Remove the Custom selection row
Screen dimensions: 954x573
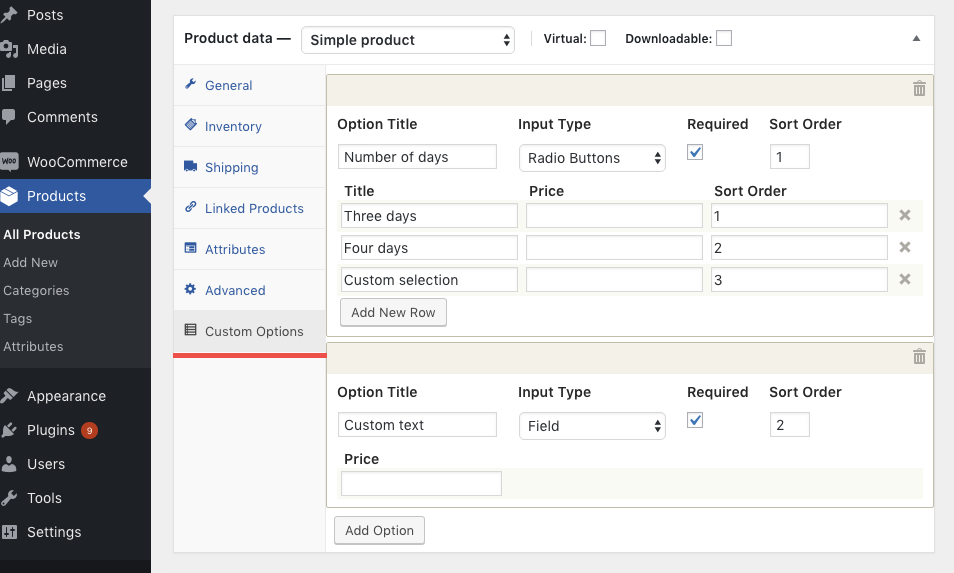pyautogui.click(x=905, y=279)
